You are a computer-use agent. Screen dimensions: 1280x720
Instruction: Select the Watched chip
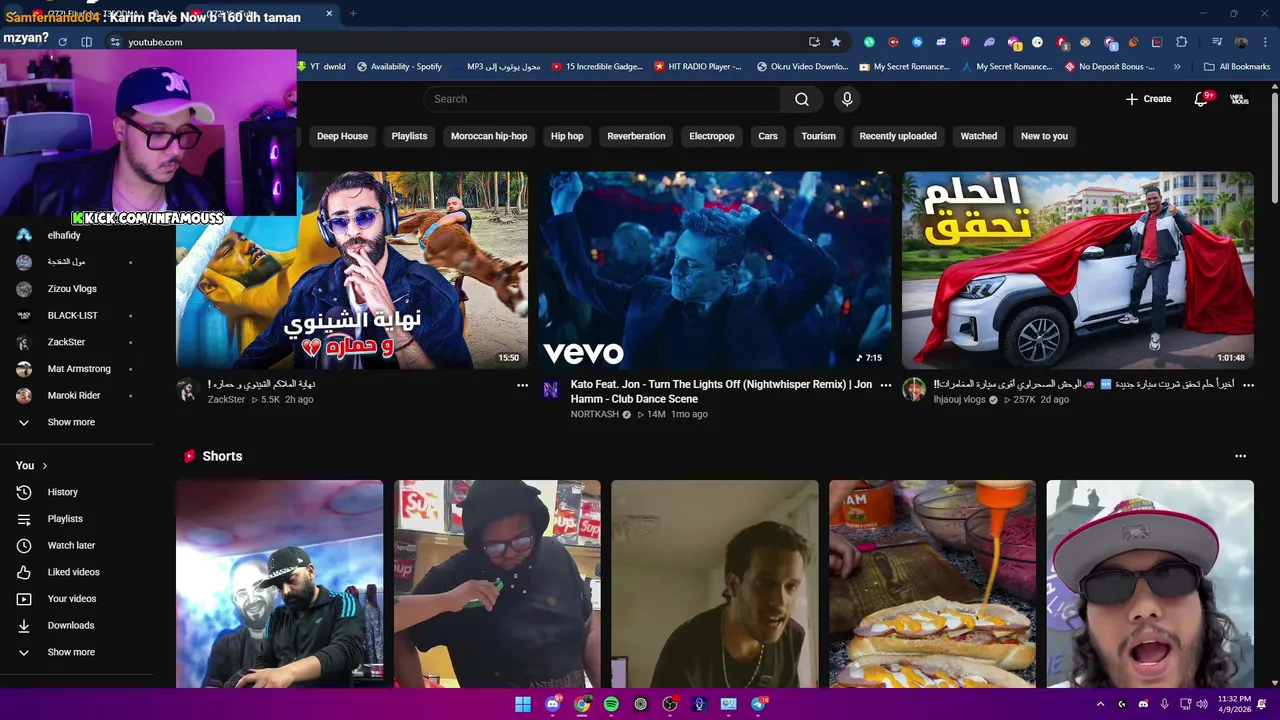(979, 136)
